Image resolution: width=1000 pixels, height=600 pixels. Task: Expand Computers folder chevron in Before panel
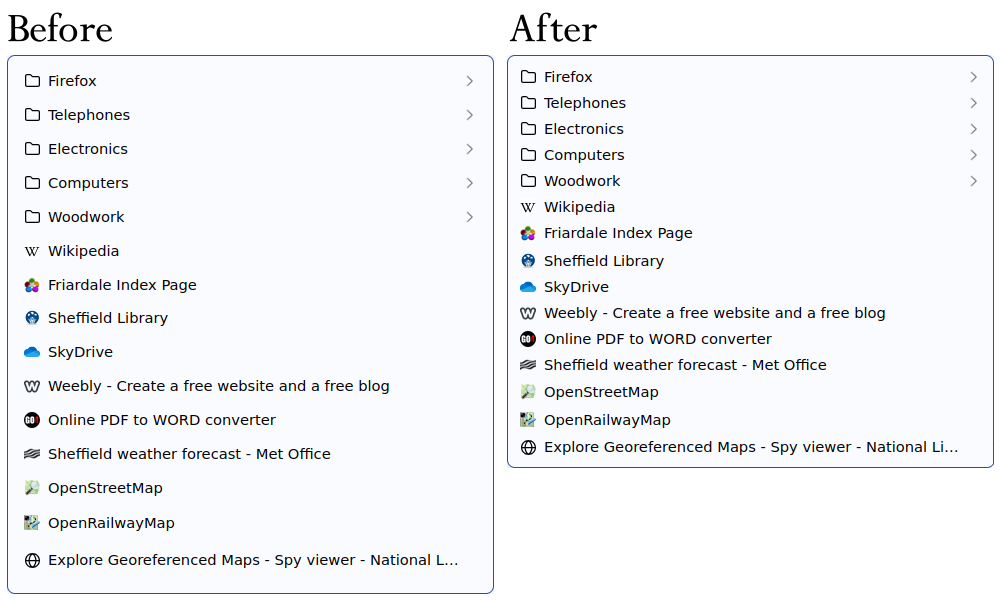tap(469, 183)
